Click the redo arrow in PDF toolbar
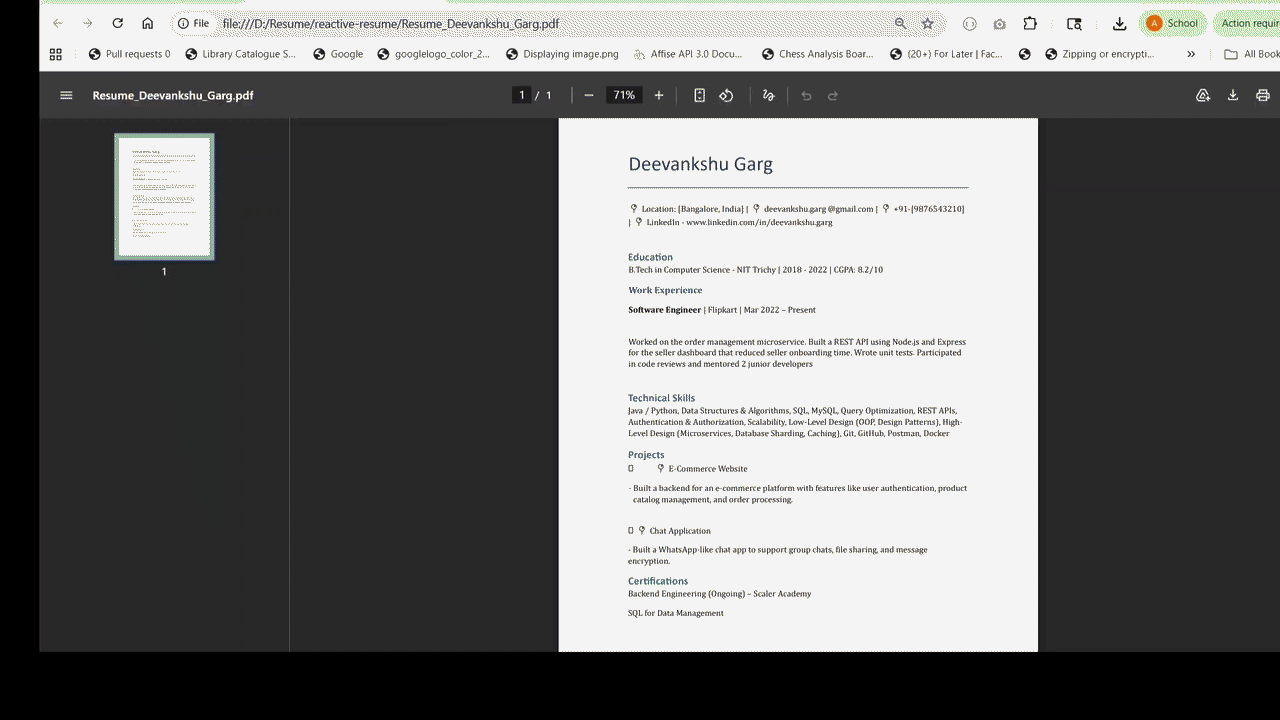Image resolution: width=1280 pixels, height=720 pixels. pyautogui.click(x=833, y=95)
